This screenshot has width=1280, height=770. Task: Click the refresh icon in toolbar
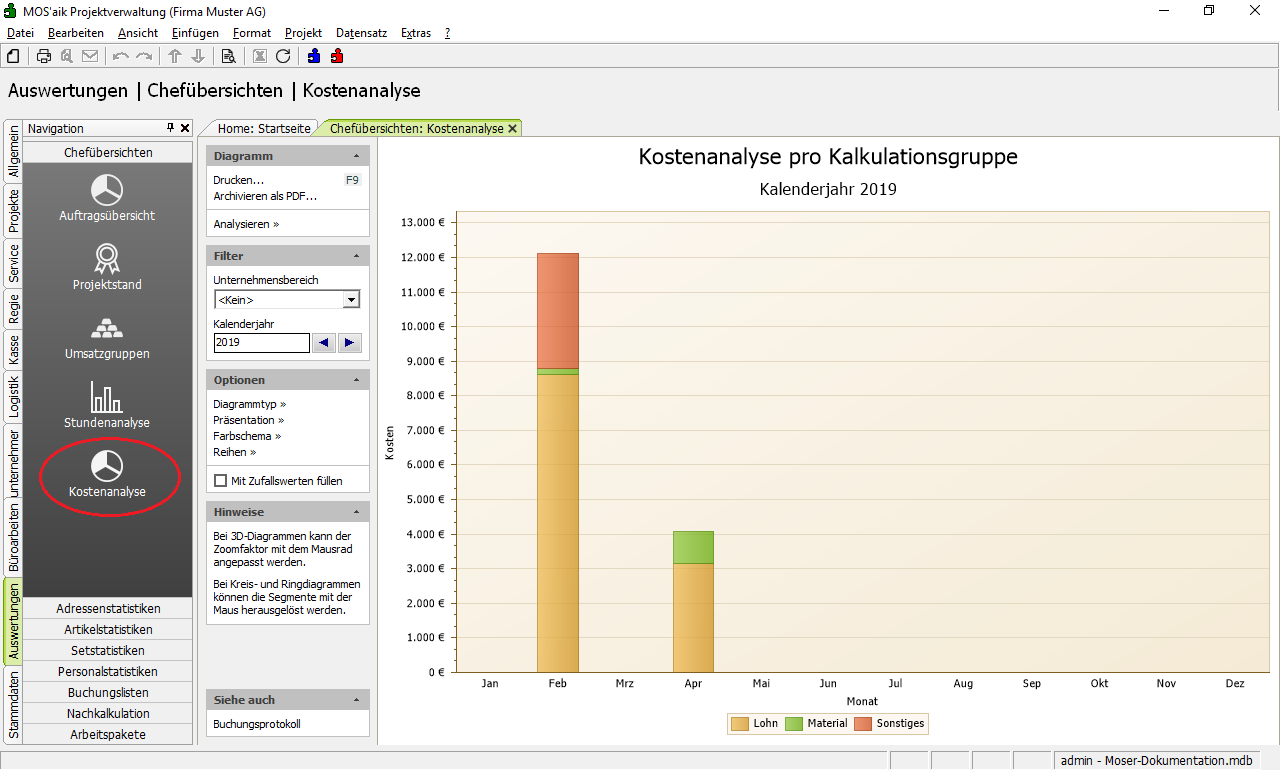[x=283, y=56]
